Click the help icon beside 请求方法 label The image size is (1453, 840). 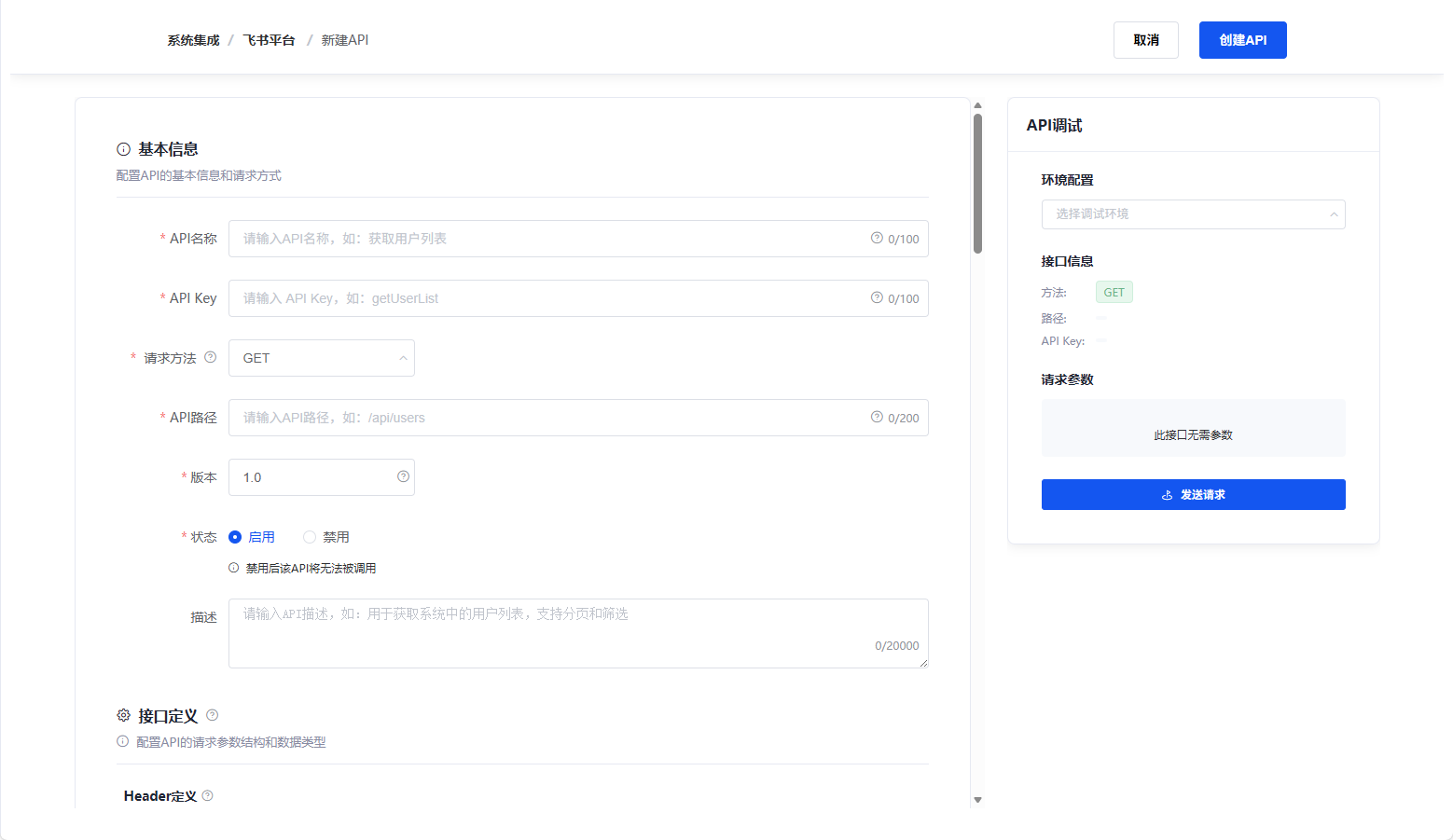210,357
